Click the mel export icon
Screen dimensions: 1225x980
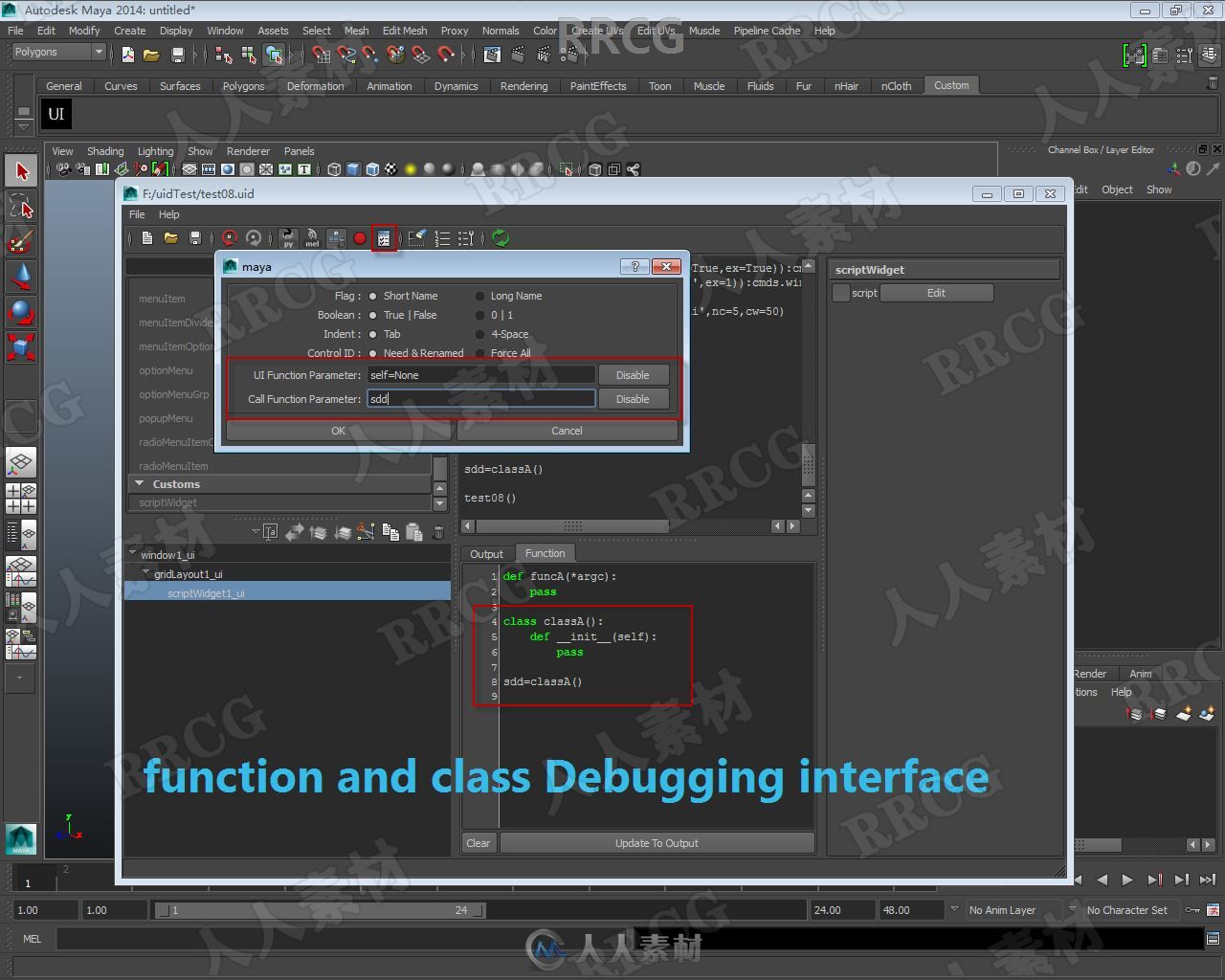(312, 238)
